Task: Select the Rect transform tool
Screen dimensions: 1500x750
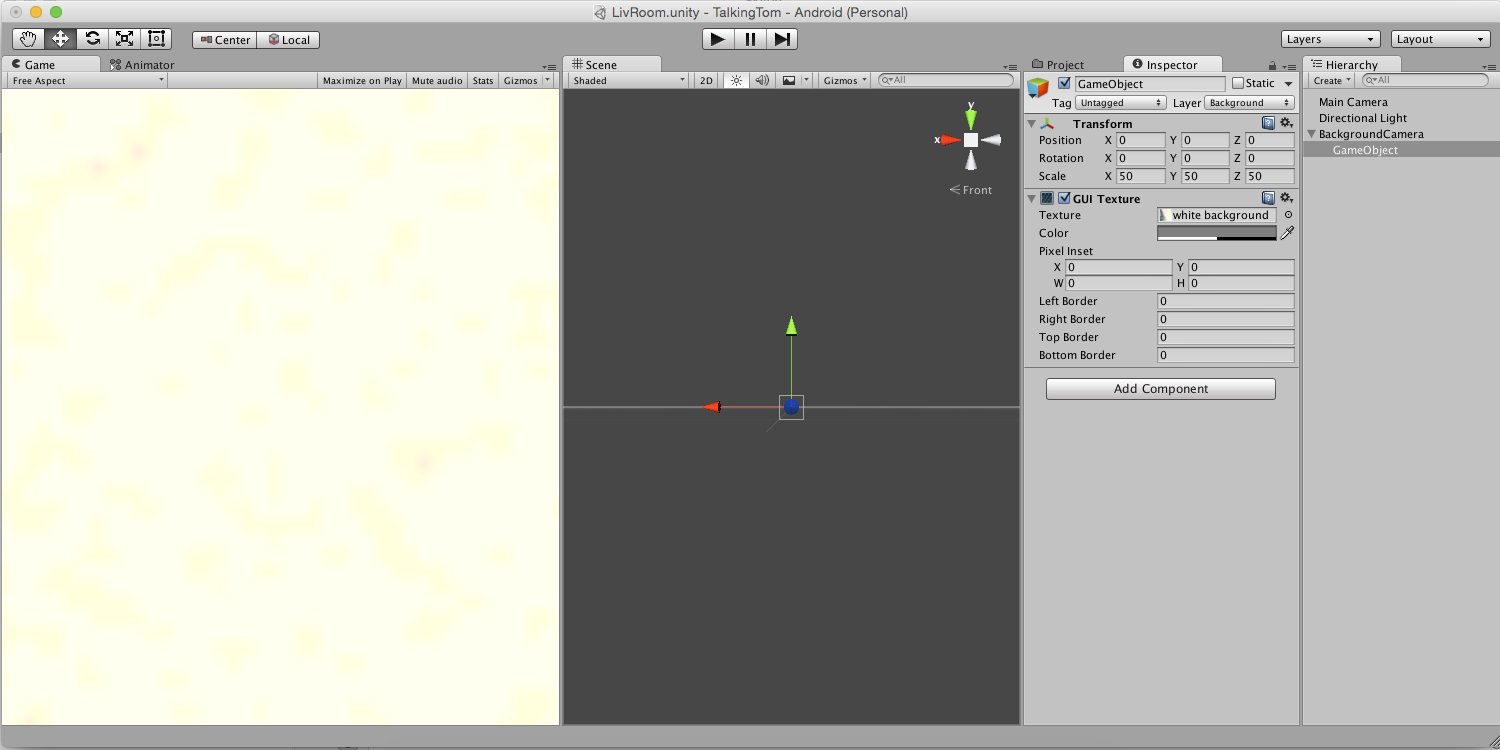Action: coord(156,39)
